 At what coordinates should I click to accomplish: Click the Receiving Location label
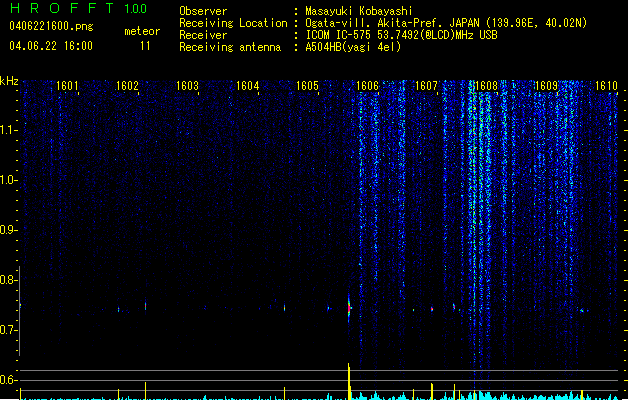(x=233, y=23)
